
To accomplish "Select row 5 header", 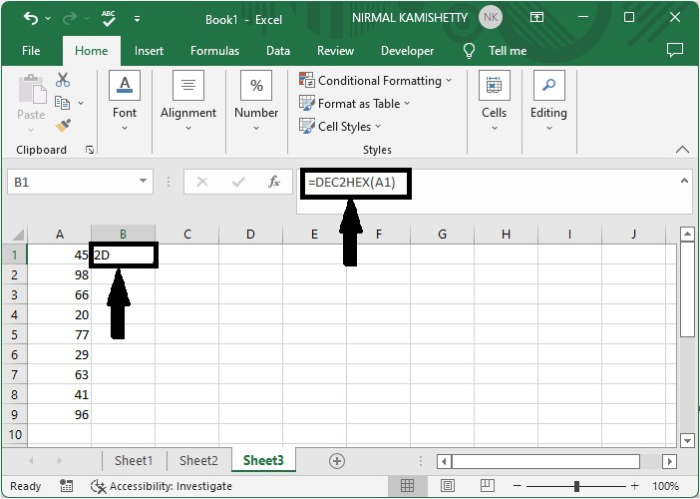I will 14,335.
